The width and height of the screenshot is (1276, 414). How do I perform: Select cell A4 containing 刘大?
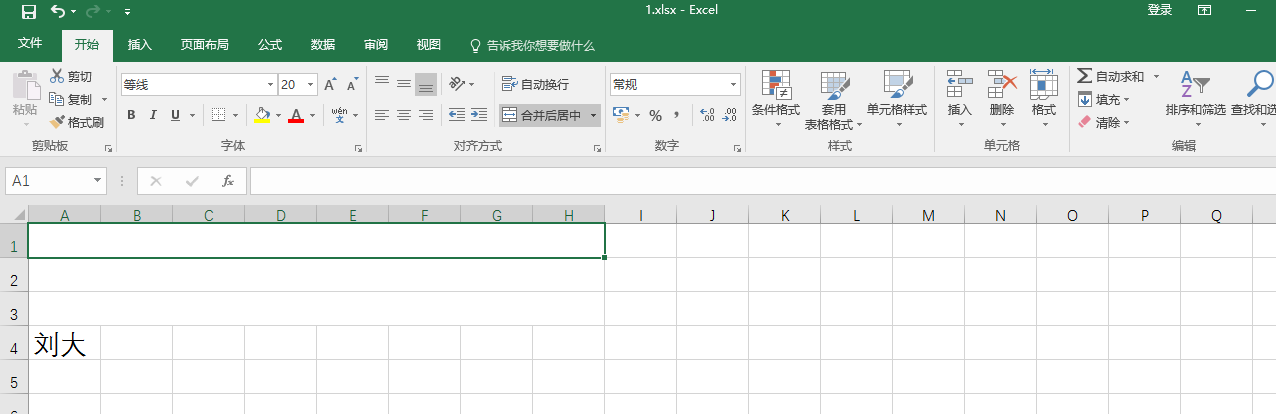tap(64, 344)
